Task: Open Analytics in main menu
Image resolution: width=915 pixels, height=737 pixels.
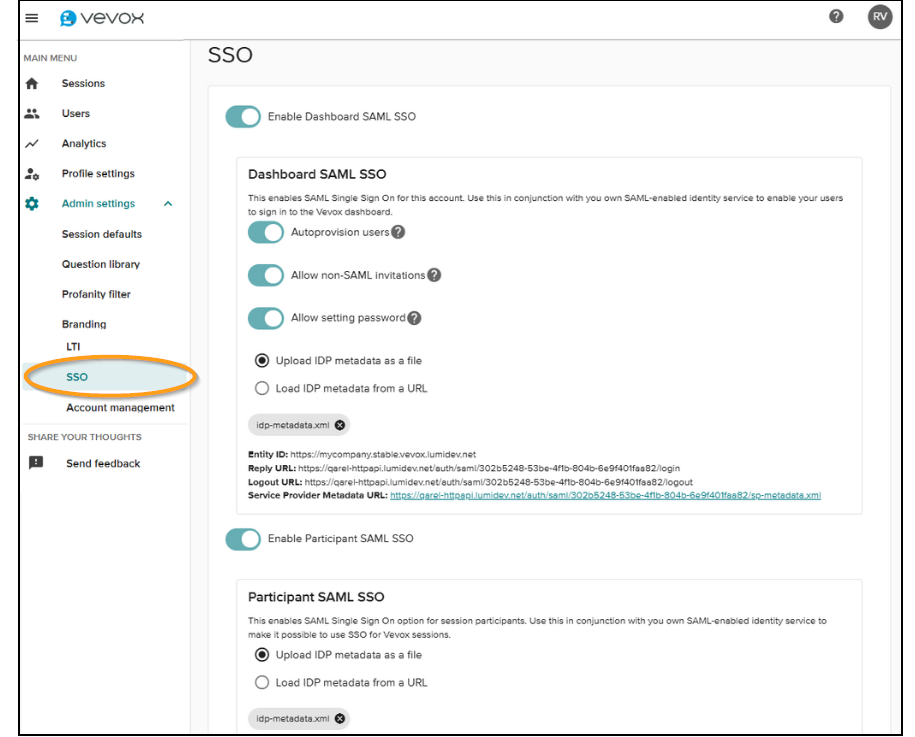Action: coord(84,144)
